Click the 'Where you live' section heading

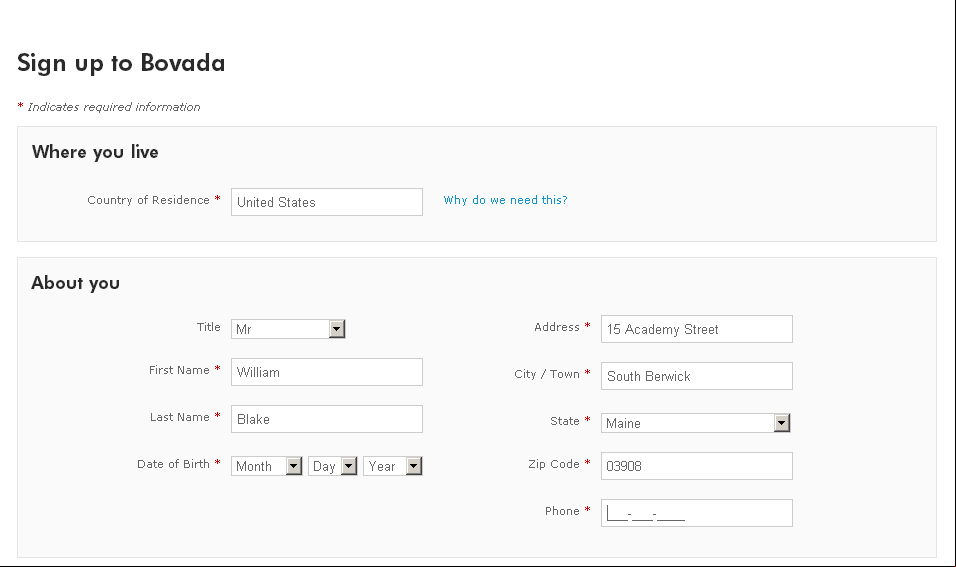[95, 152]
